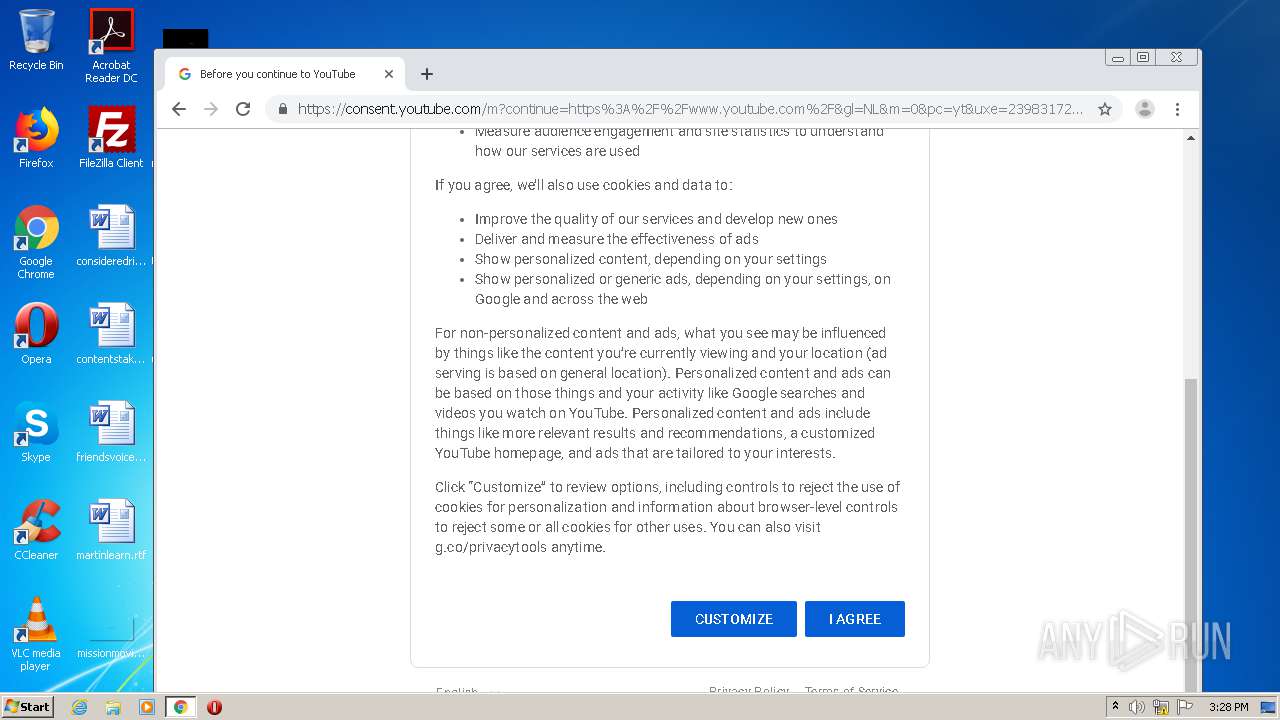Open the network tray icon
This screenshot has width=1280, height=720.
tap(1161, 707)
